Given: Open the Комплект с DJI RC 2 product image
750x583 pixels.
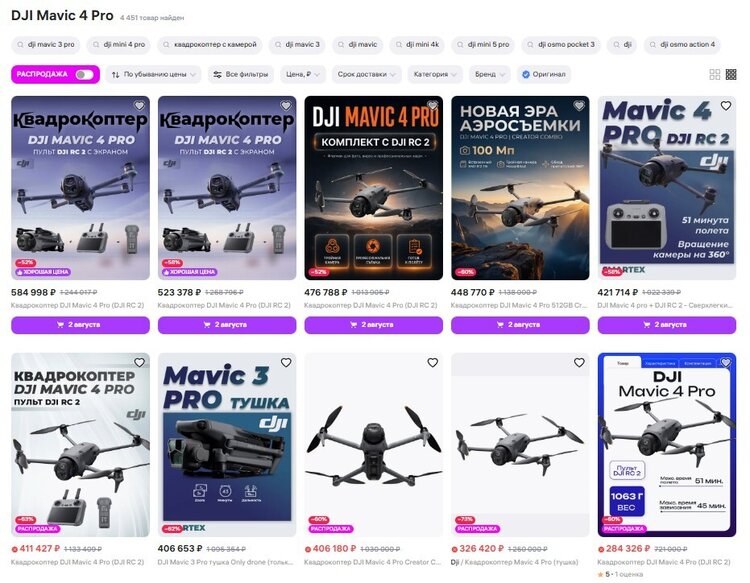Looking at the screenshot, I should click(x=374, y=187).
